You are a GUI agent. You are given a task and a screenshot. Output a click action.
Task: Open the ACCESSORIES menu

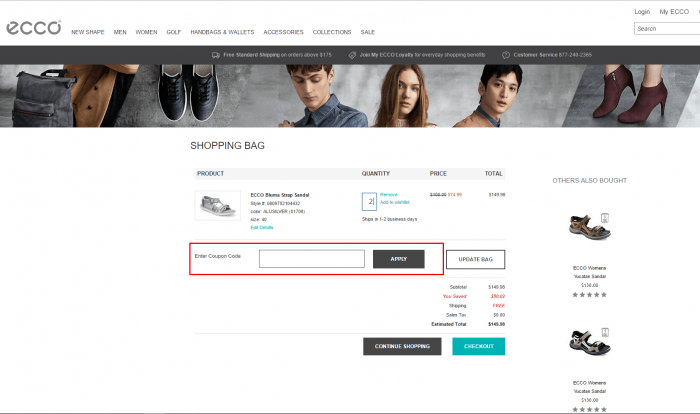coord(283,32)
